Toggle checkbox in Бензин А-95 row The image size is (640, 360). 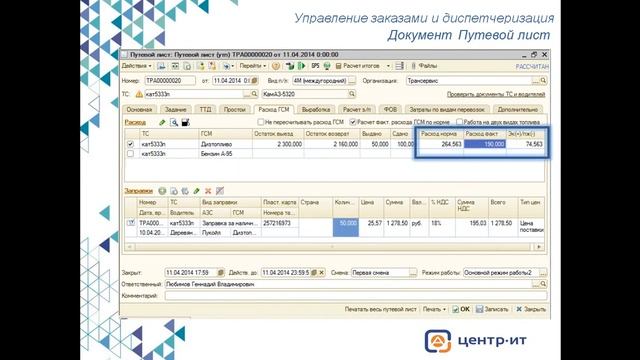coord(130,154)
